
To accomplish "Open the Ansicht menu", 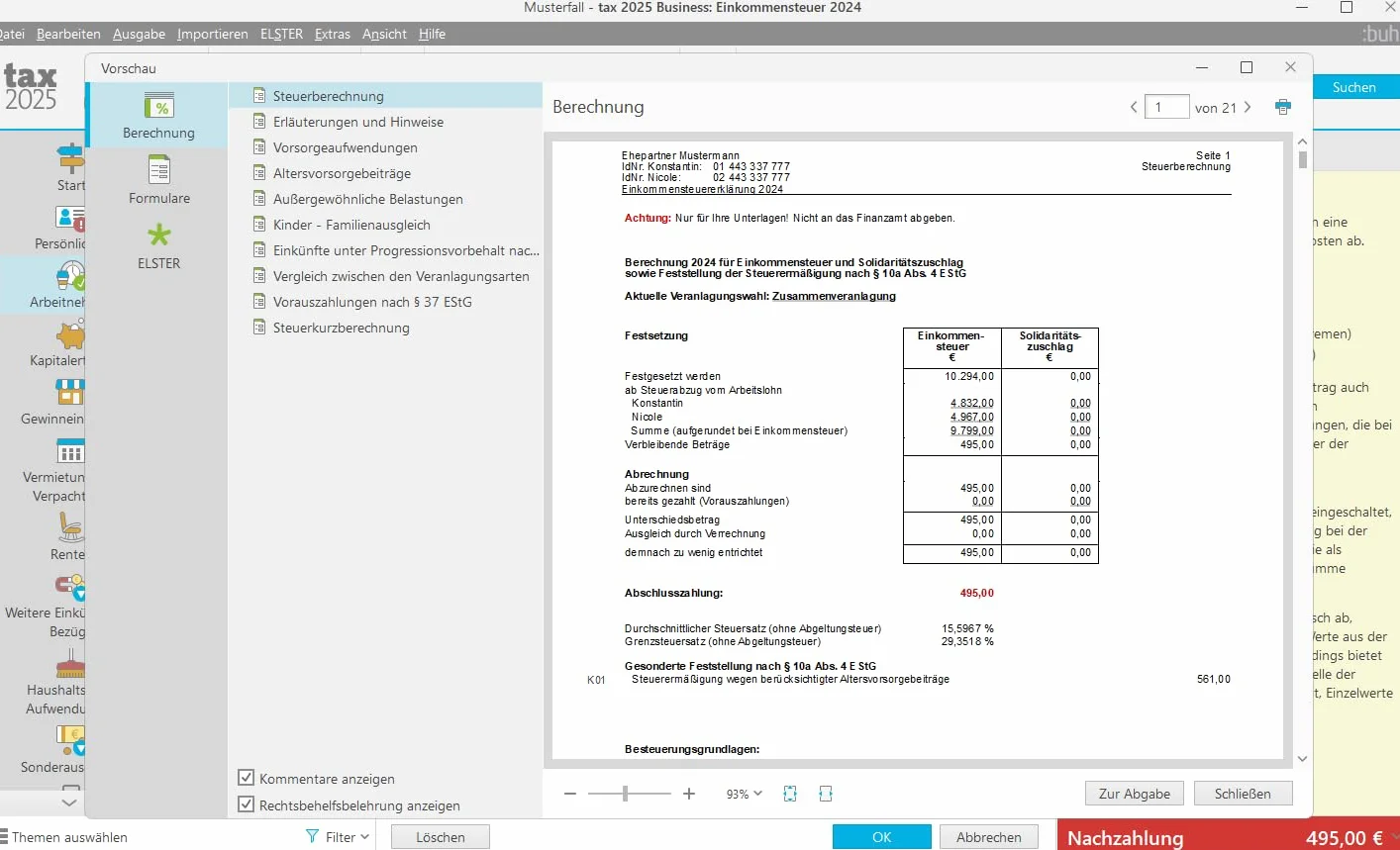I will click(x=384, y=34).
